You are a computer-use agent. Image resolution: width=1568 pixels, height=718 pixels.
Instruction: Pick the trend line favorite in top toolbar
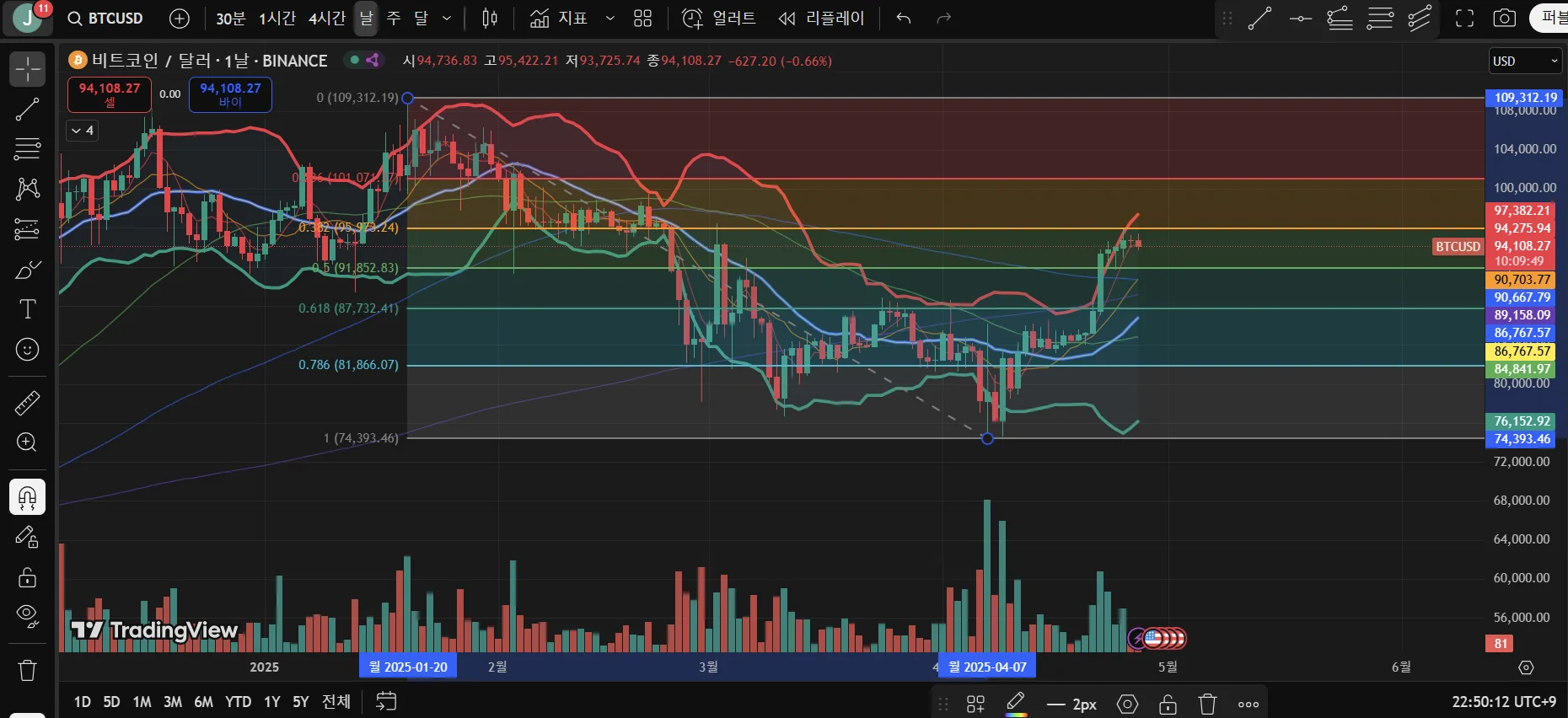point(1259,19)
